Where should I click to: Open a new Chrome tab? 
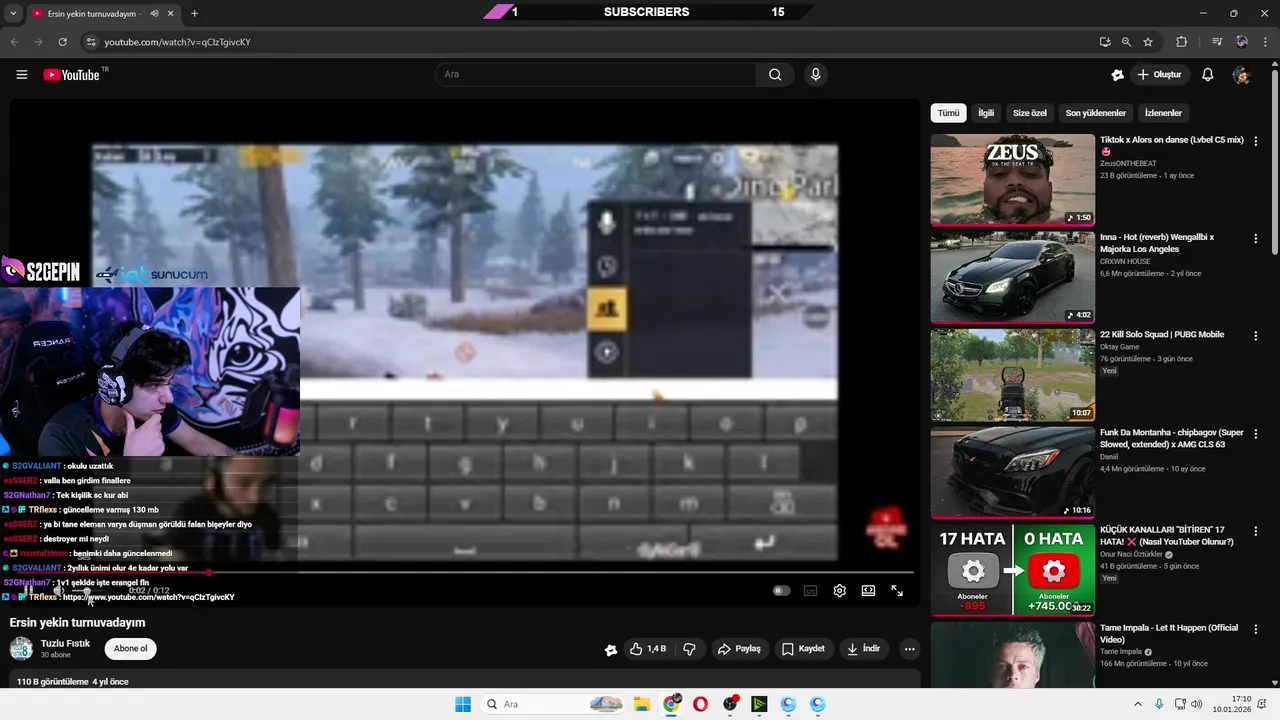coord(194,13)
